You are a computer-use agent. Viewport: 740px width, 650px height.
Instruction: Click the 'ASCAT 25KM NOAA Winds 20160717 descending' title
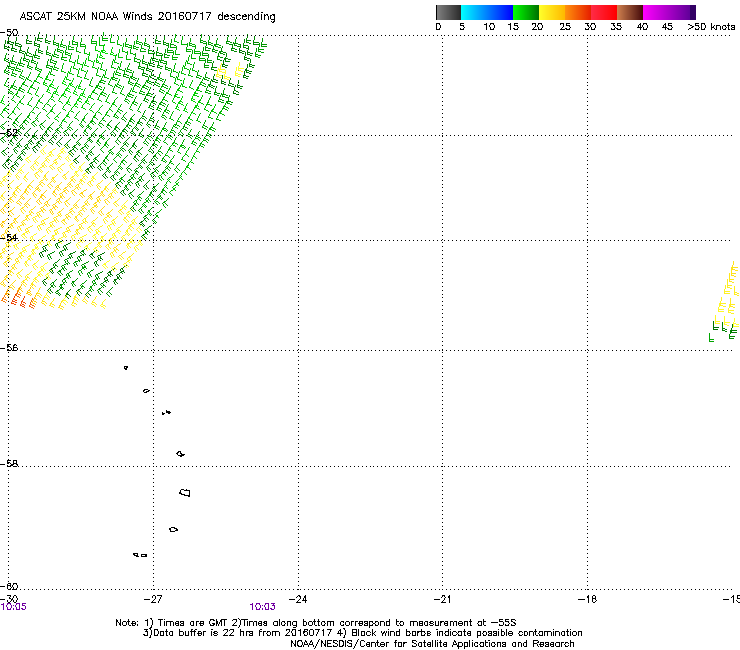click(147, 16)
